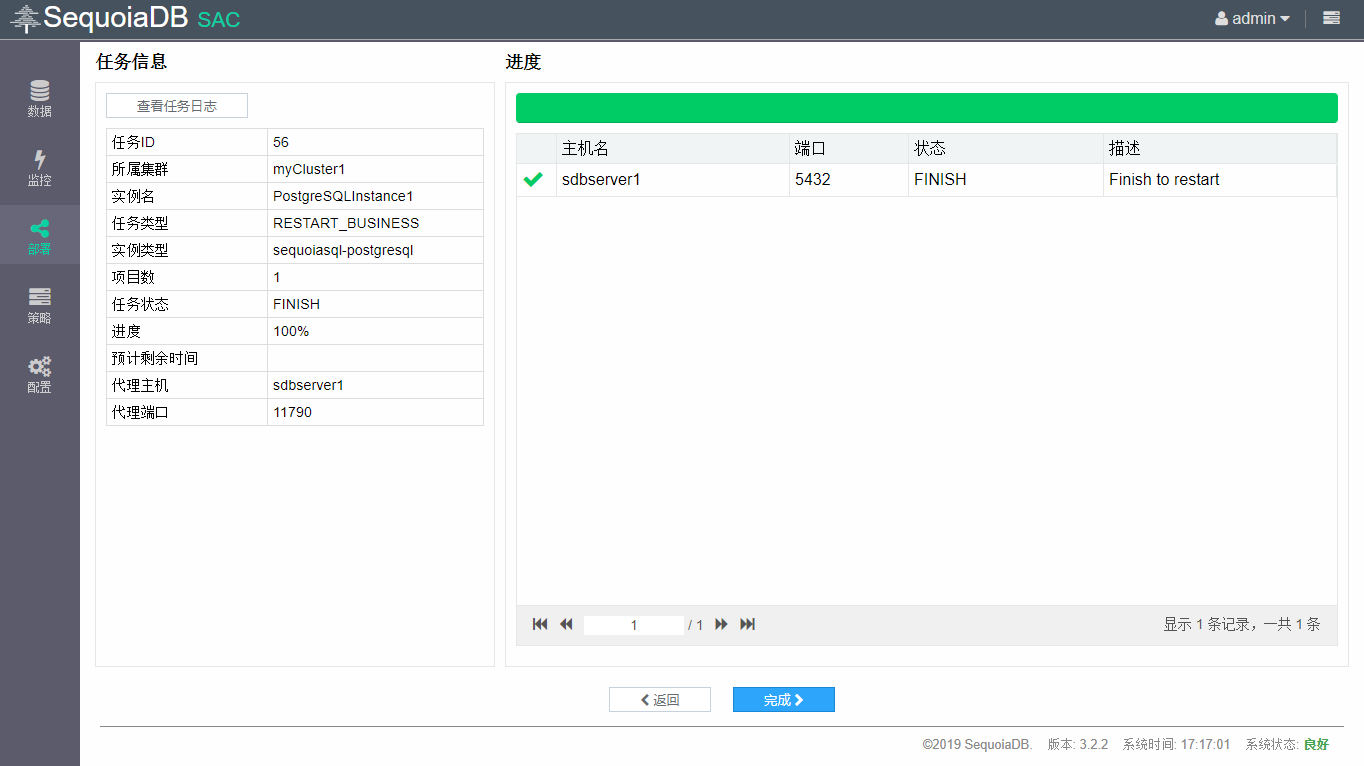Select the 监控 (Monitoring) sidebar icon
The height and width of the screenshot is (766, 1364).
point(39,165)
